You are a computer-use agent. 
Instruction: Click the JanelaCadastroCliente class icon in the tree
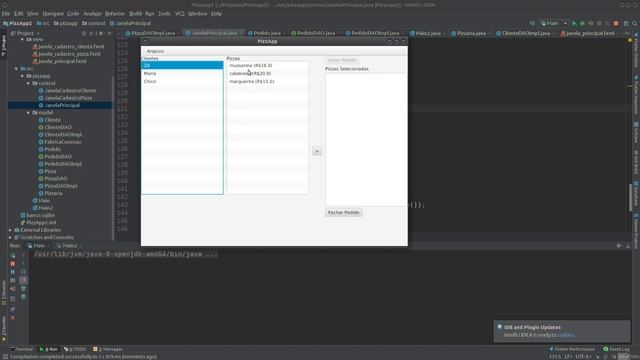coord(41,91)
